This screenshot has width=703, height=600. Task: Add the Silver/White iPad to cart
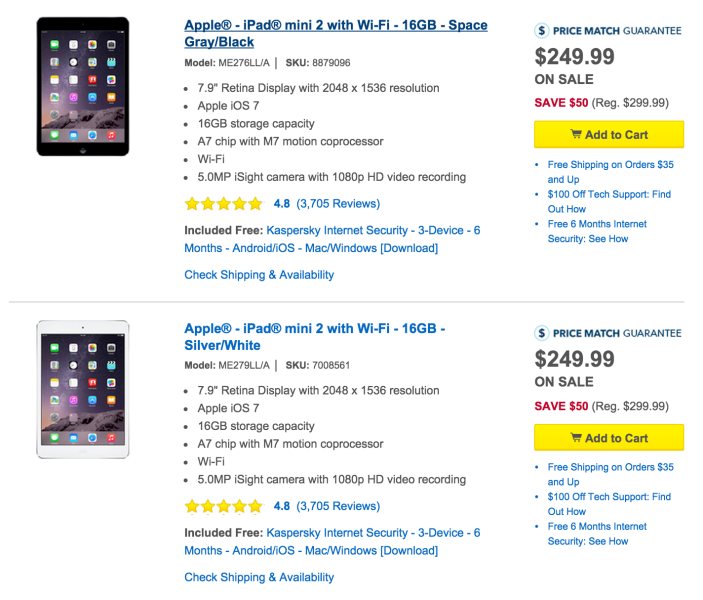coord(608,438)
